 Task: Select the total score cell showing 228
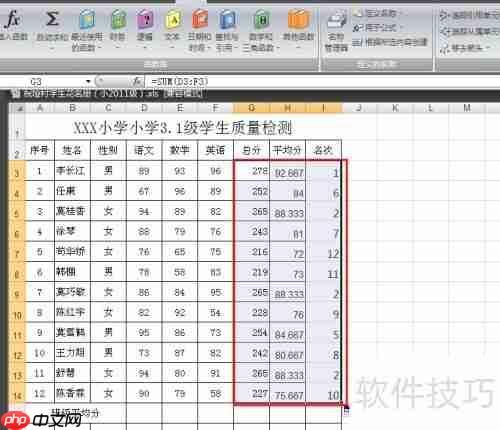coord(252,313)
